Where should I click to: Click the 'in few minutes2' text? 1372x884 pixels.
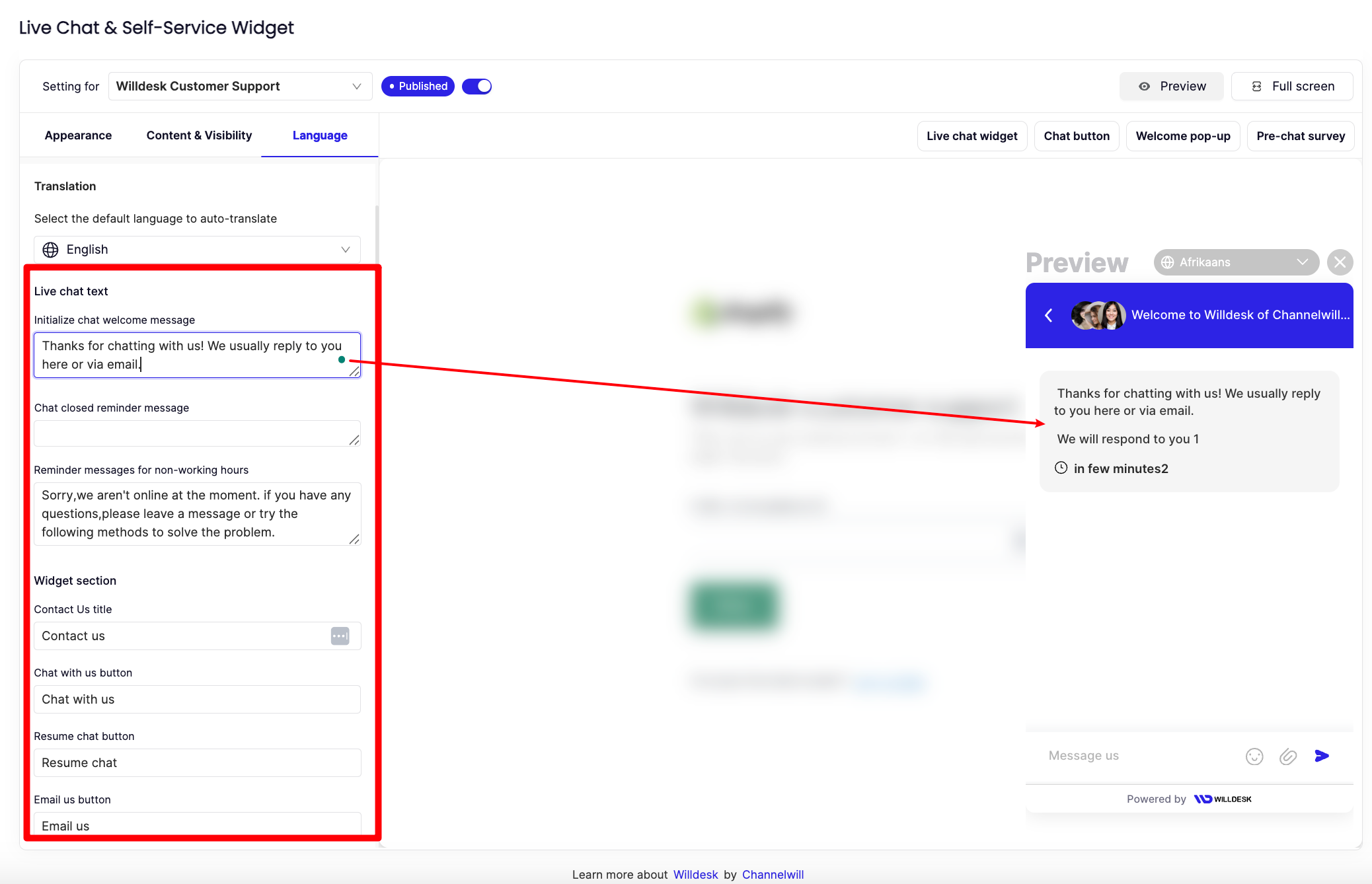[x=1121, y=468]
